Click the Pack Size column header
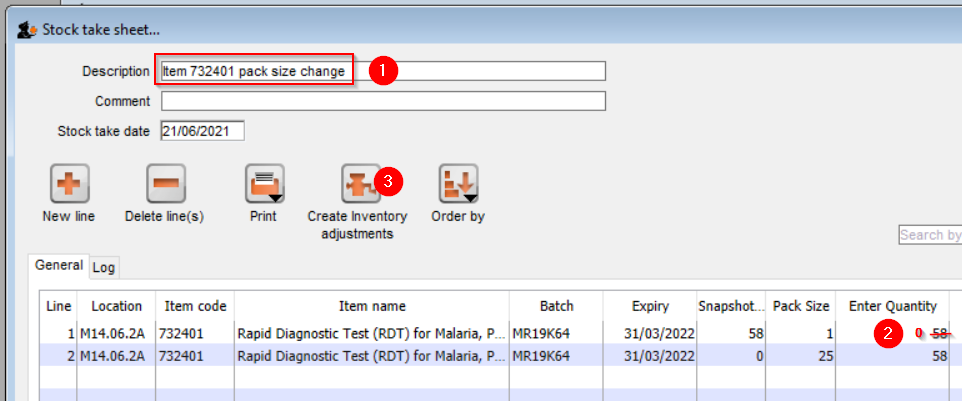This screenshot has width=962, height=401. coord(801,306)
